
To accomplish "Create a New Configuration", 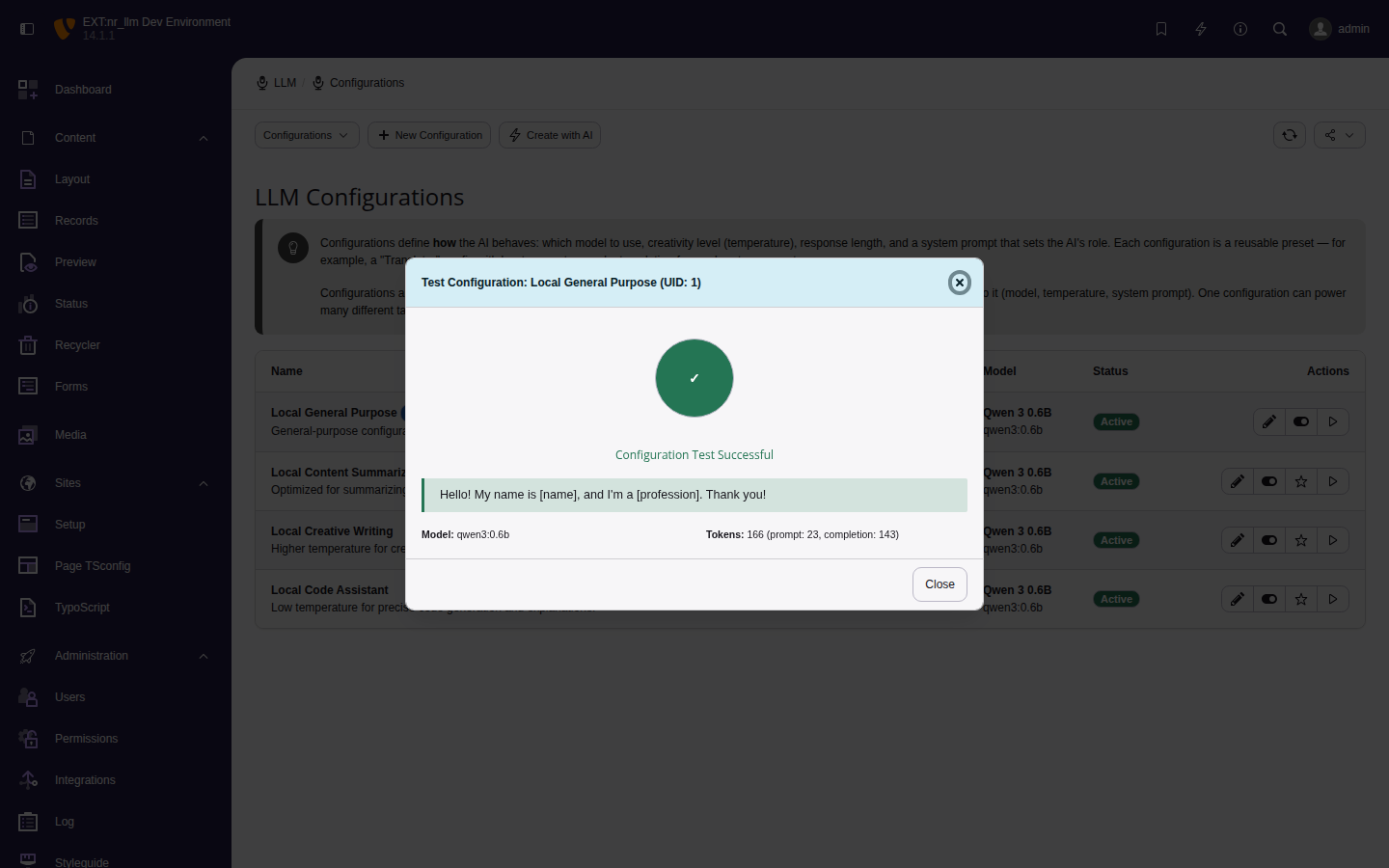I will (429, 135).
